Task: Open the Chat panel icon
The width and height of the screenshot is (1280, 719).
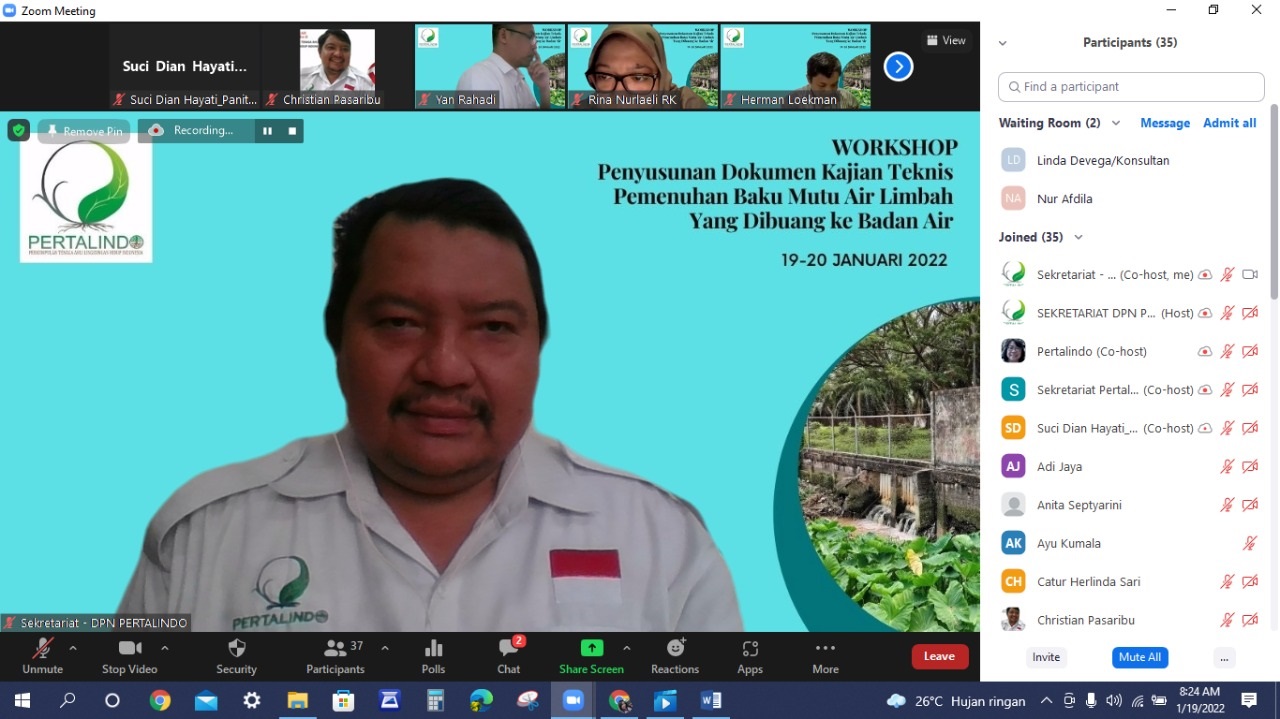Action: [x=509, y=649]
